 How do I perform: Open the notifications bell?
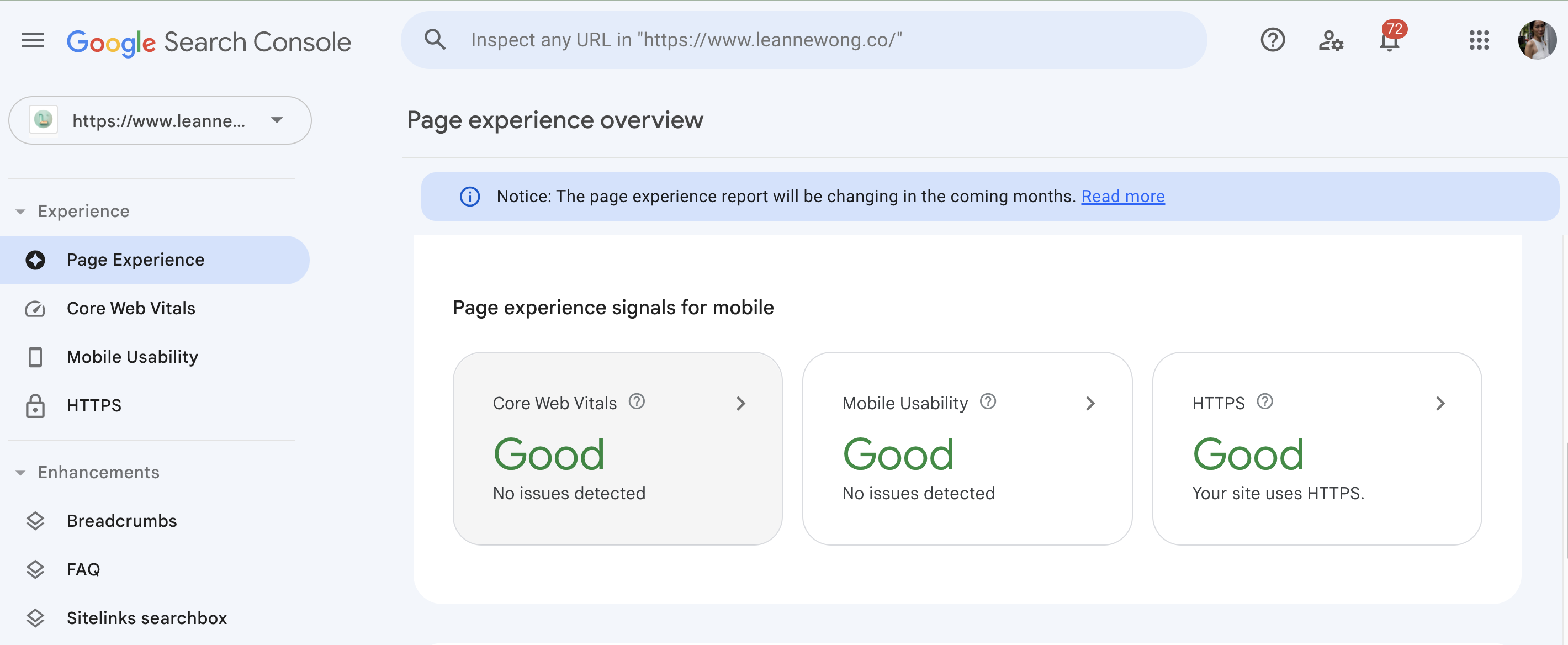1390,40
